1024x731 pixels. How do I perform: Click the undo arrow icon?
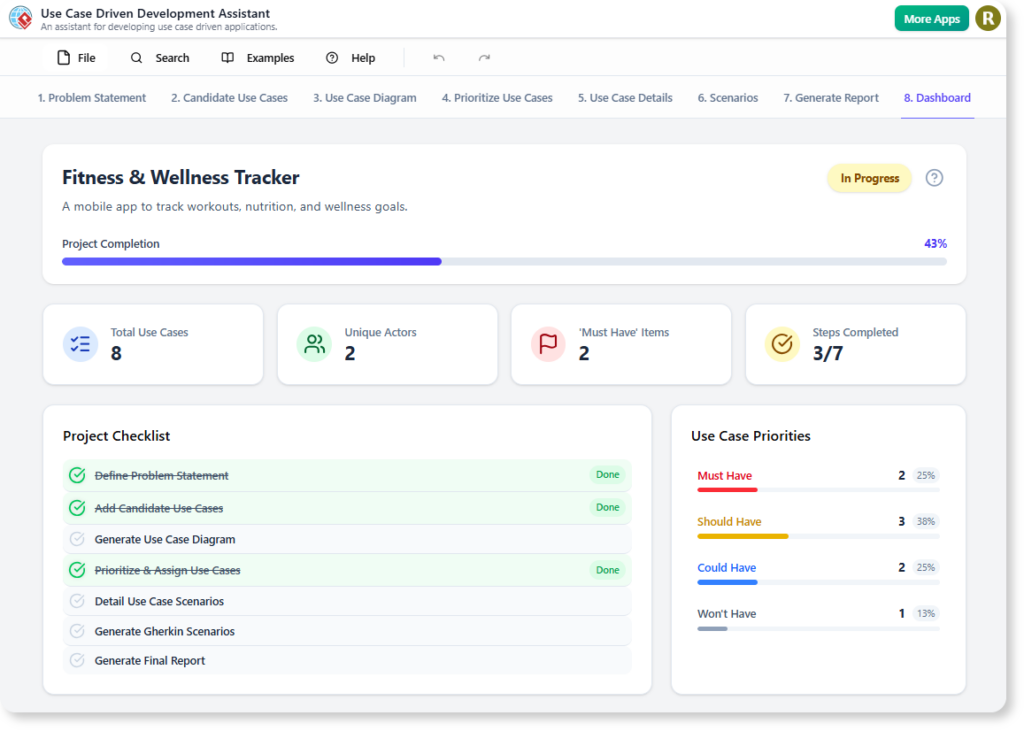438,58
